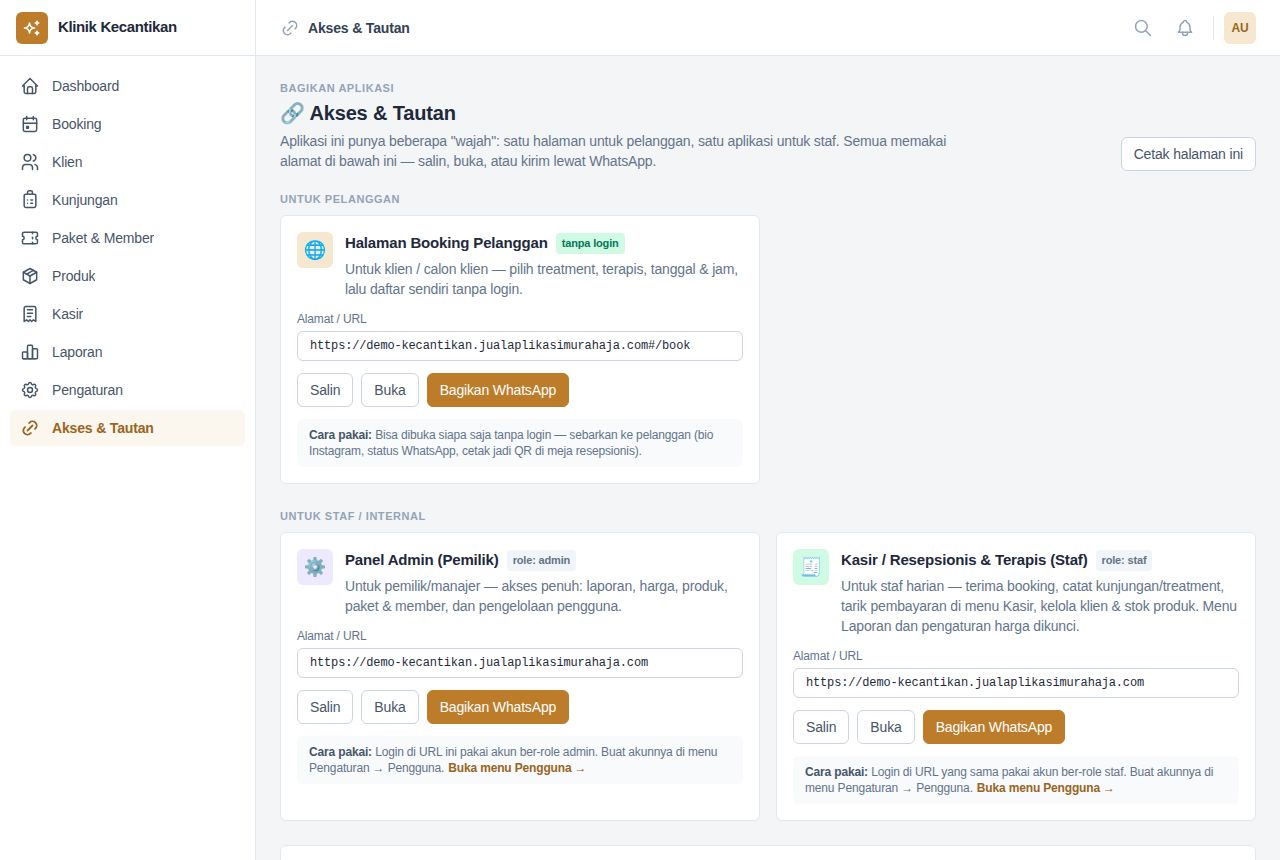The image size is (1280, 860).
Task: Click the Produk box icon
Action: (30, 276)
